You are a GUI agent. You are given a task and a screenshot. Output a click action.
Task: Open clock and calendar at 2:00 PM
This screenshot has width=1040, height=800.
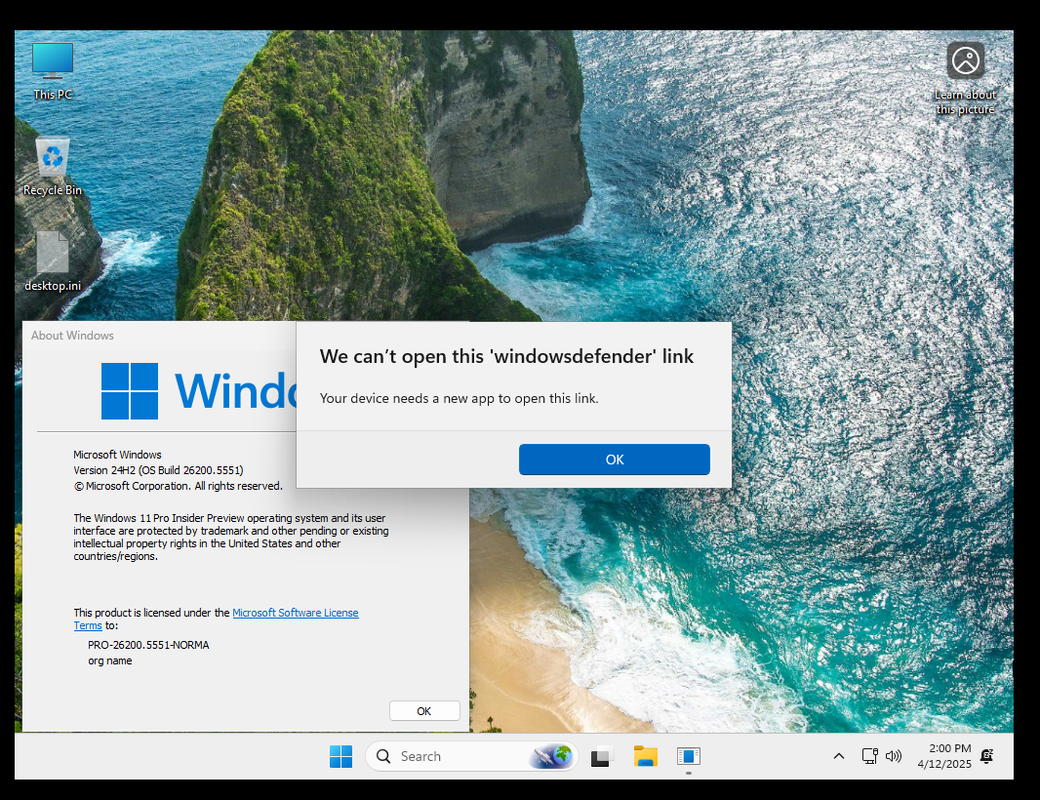[944, 756]
